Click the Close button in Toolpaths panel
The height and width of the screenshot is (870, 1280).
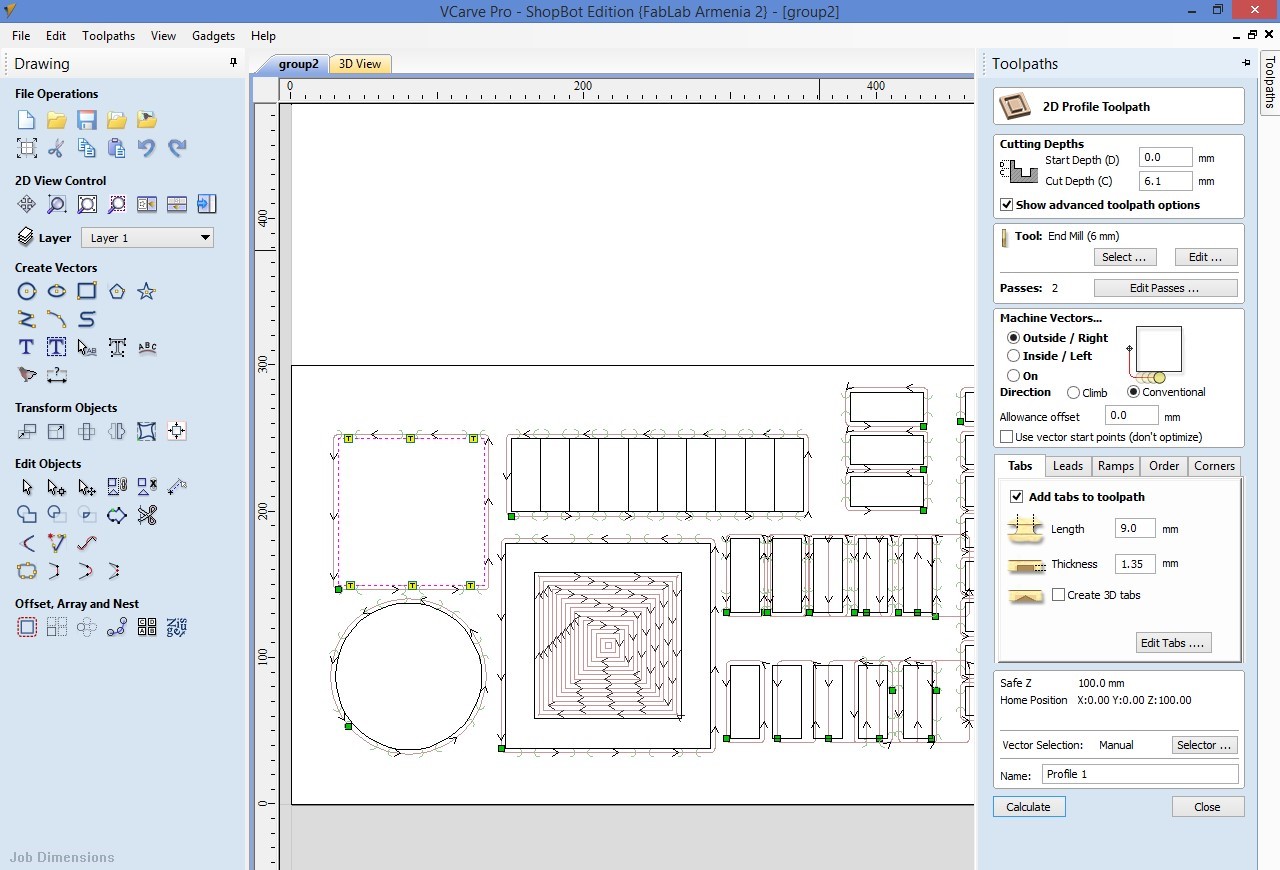(1208, 807)
